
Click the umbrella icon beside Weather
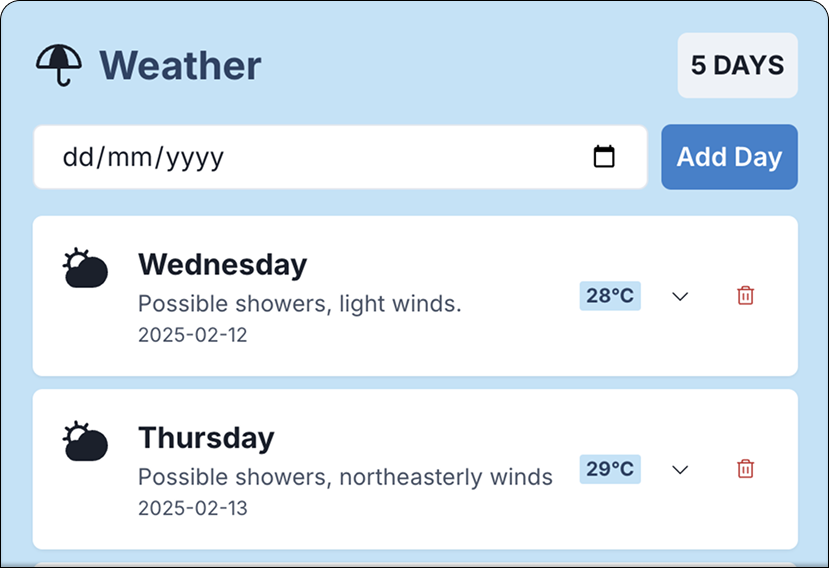coord(60,66)
